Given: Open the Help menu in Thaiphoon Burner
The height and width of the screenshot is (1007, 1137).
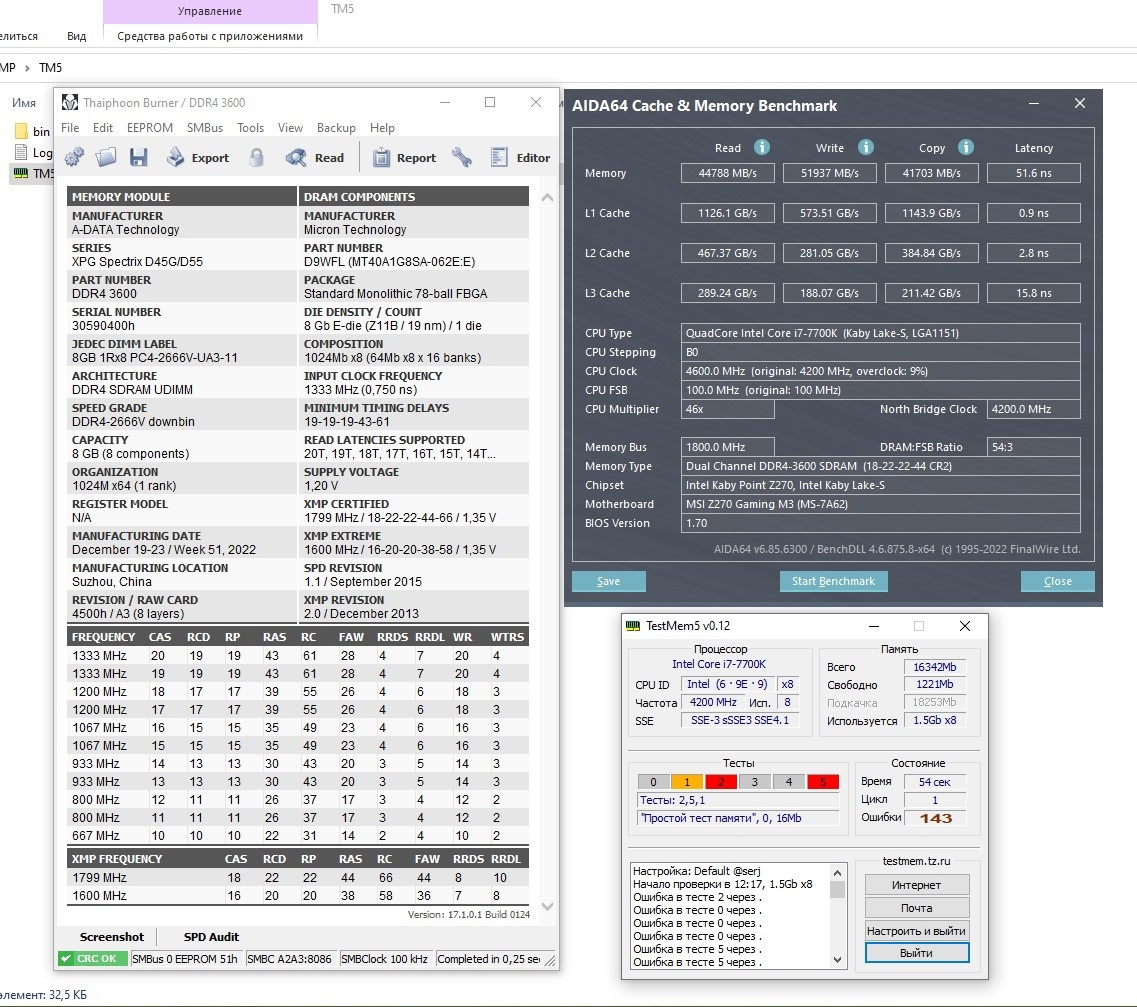Looking at the screenshot, I should click(382, 128).
